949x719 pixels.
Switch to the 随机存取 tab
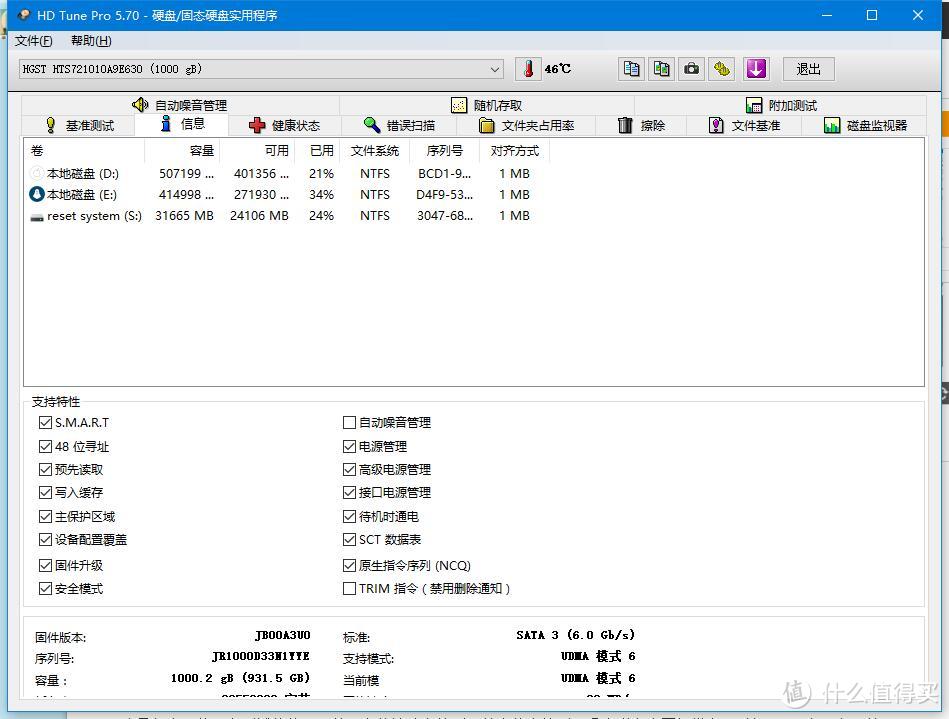[487, 105]
